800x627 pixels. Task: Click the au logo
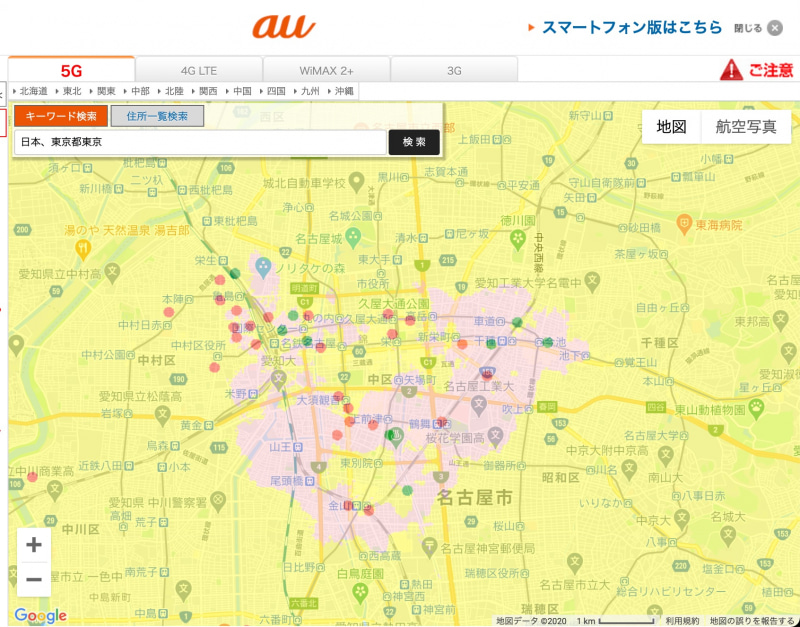[284, 27]
